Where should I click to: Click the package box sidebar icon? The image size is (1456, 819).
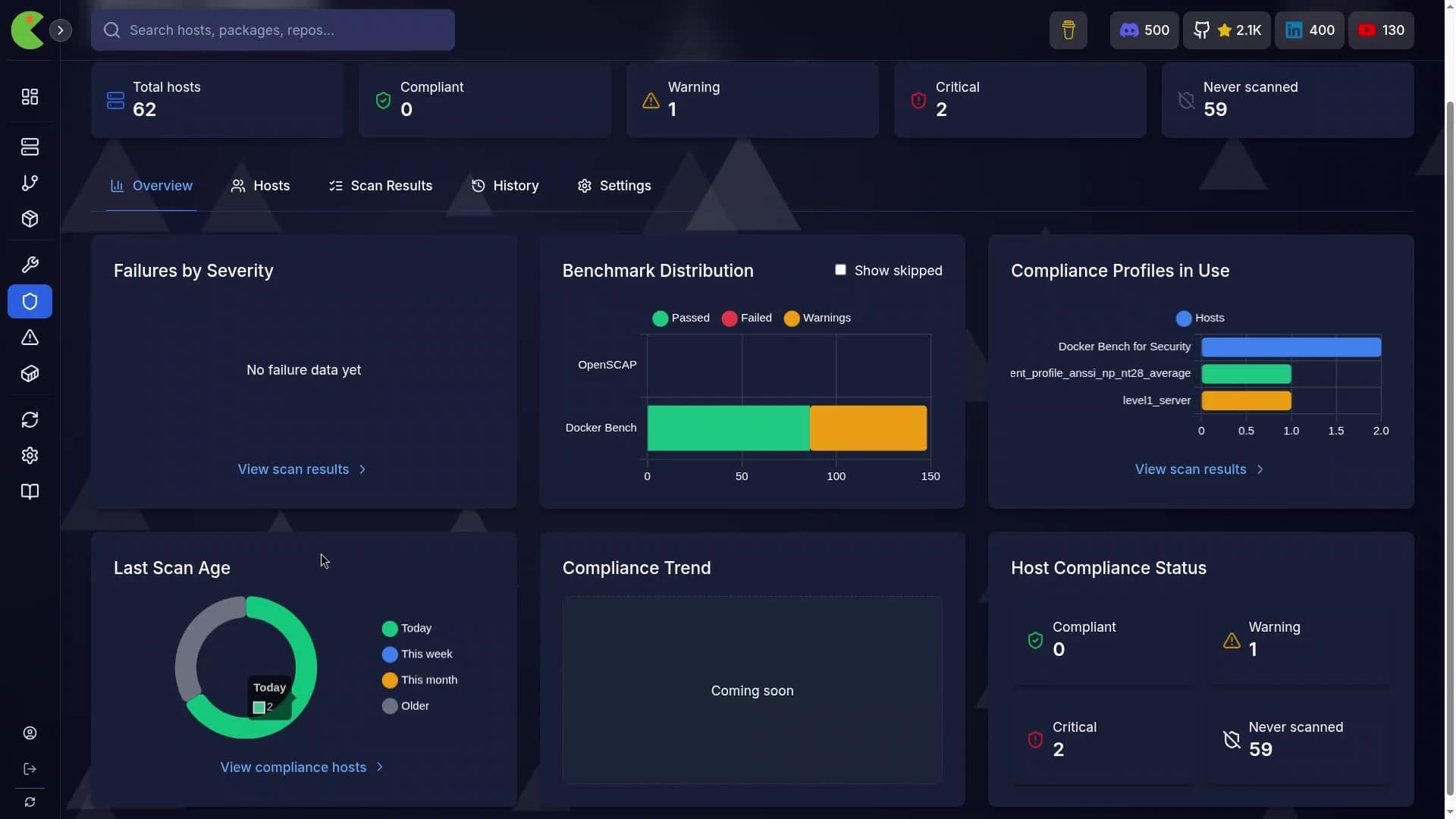pos(30,219)
